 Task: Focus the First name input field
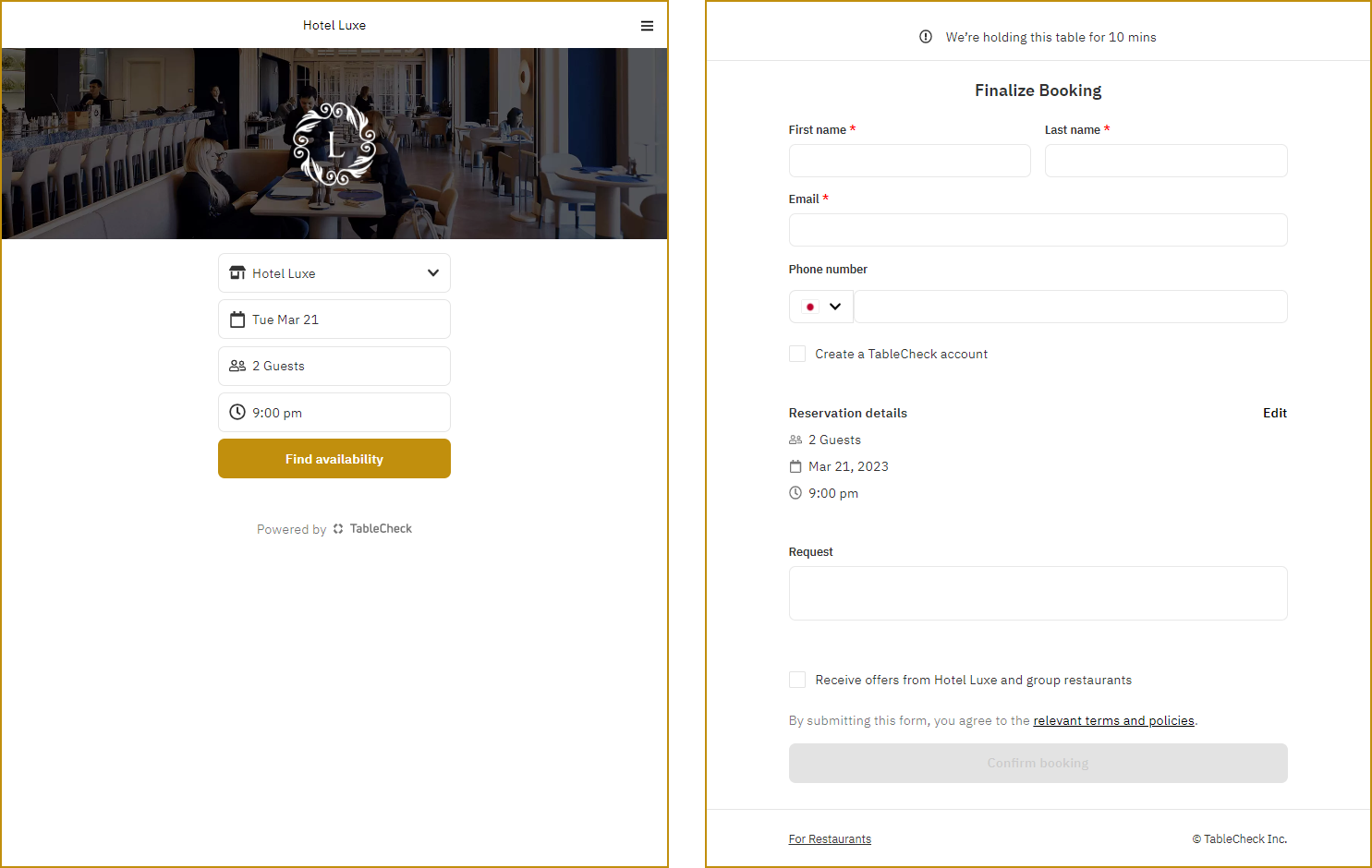pyautogui.click(x=910, y=161)
